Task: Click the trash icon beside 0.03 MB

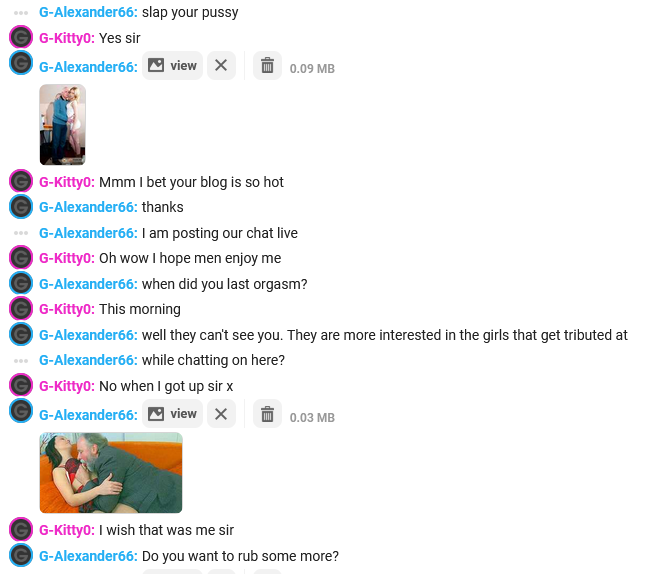Action: (x=267, y=414)
